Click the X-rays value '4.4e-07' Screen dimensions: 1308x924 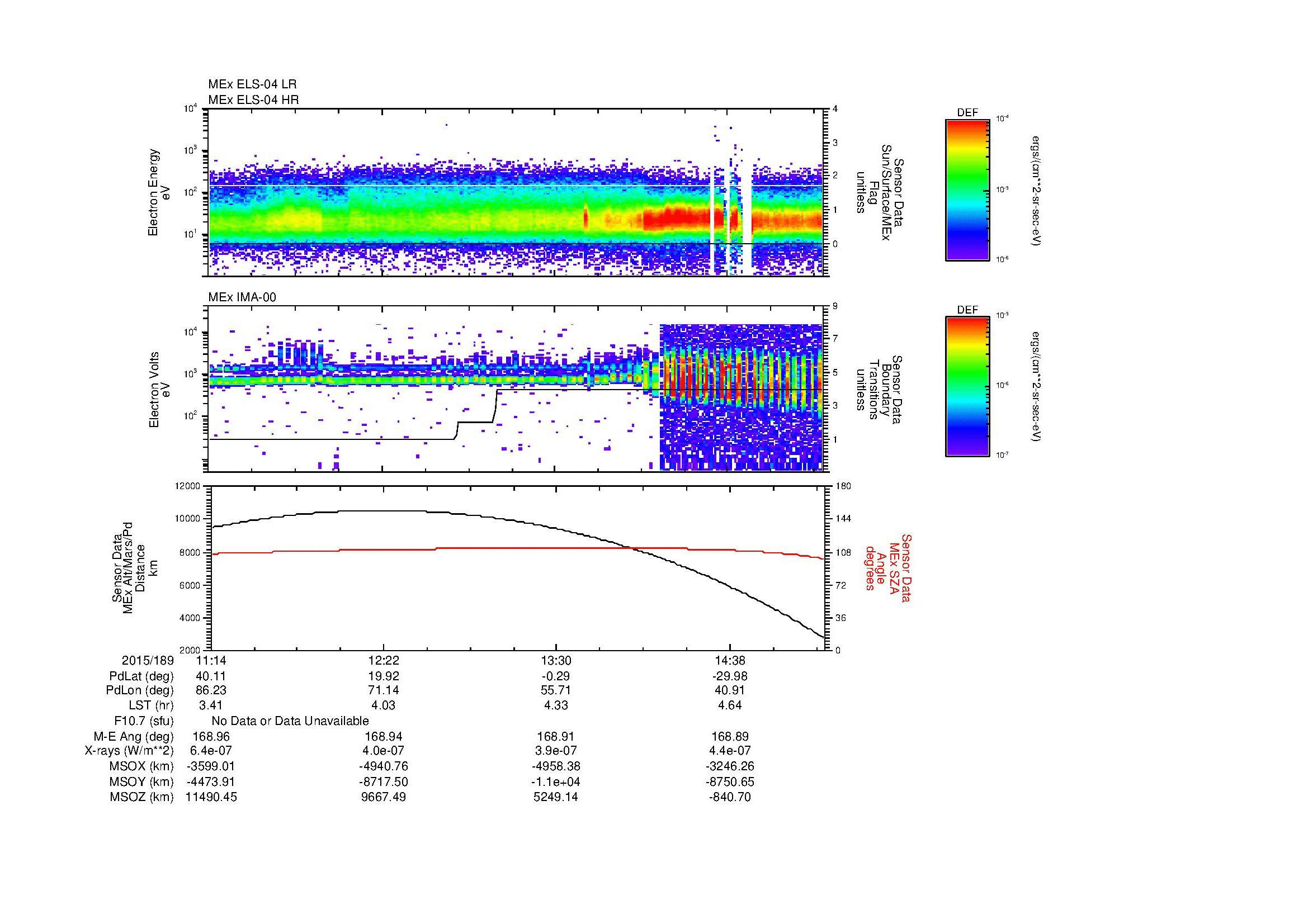click(x=730, y=751)
